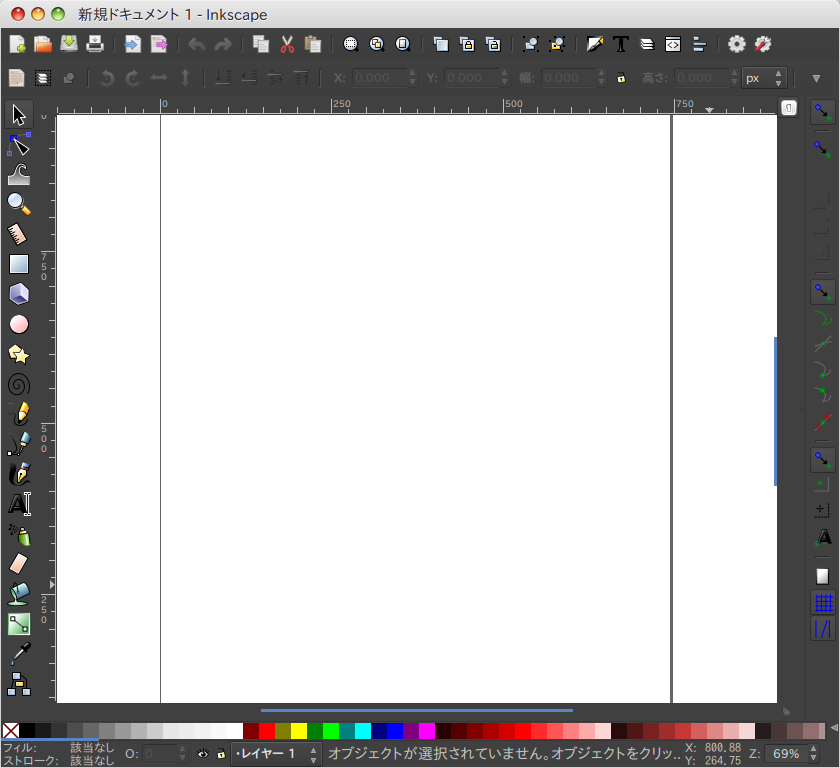840x768 pixels.
Task: Open the XML editor
Action: click(673, 44)
